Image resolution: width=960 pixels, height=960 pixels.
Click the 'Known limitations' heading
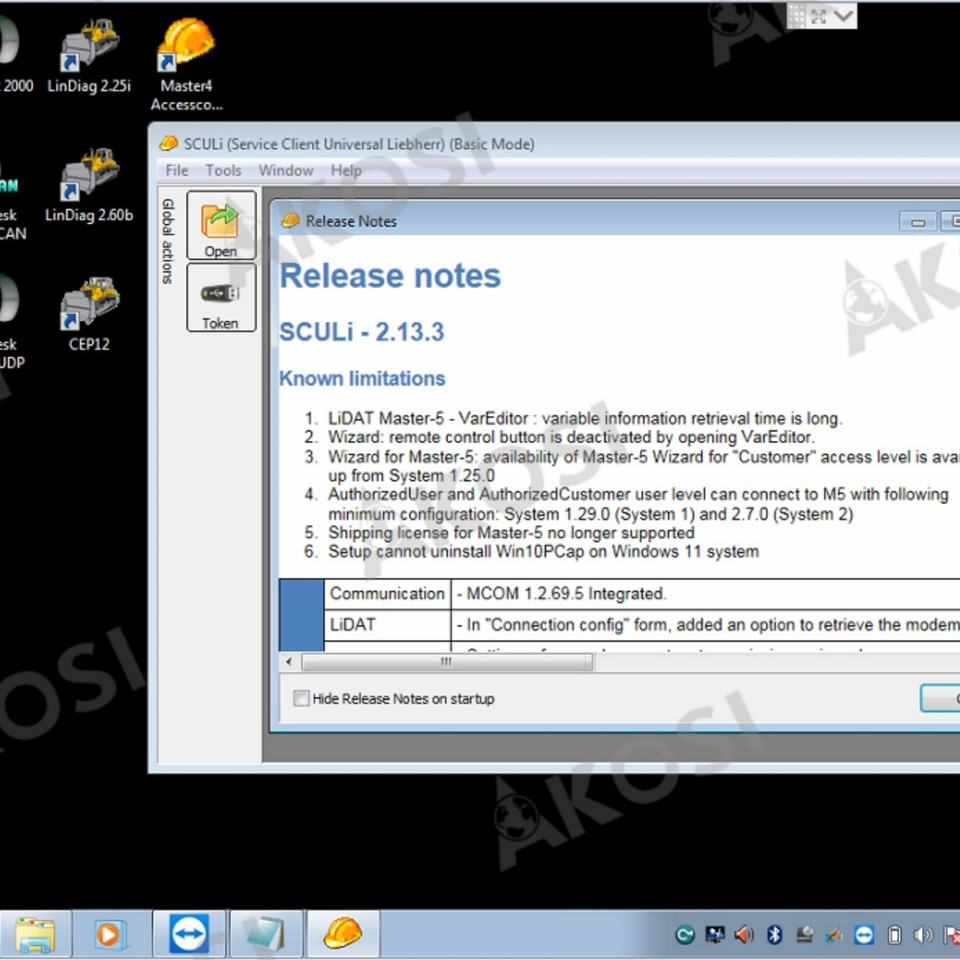[x=362, y=378]
